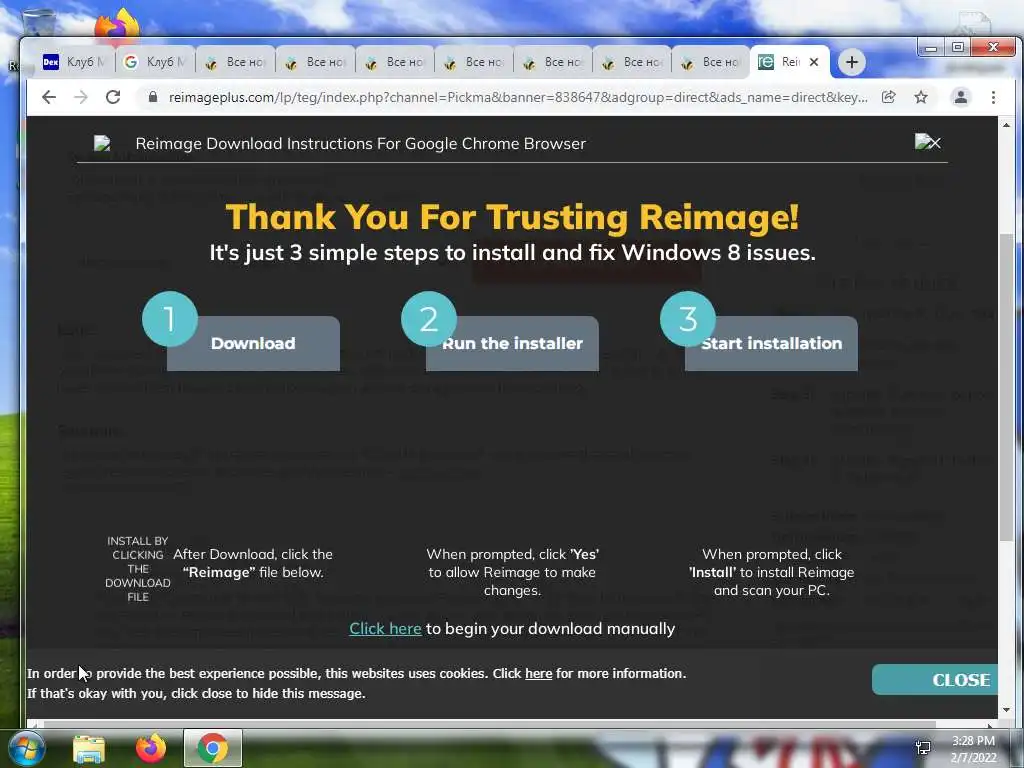The image size is (1024, 768).
Task: Click the Download step button
Action: pos(253,344)
